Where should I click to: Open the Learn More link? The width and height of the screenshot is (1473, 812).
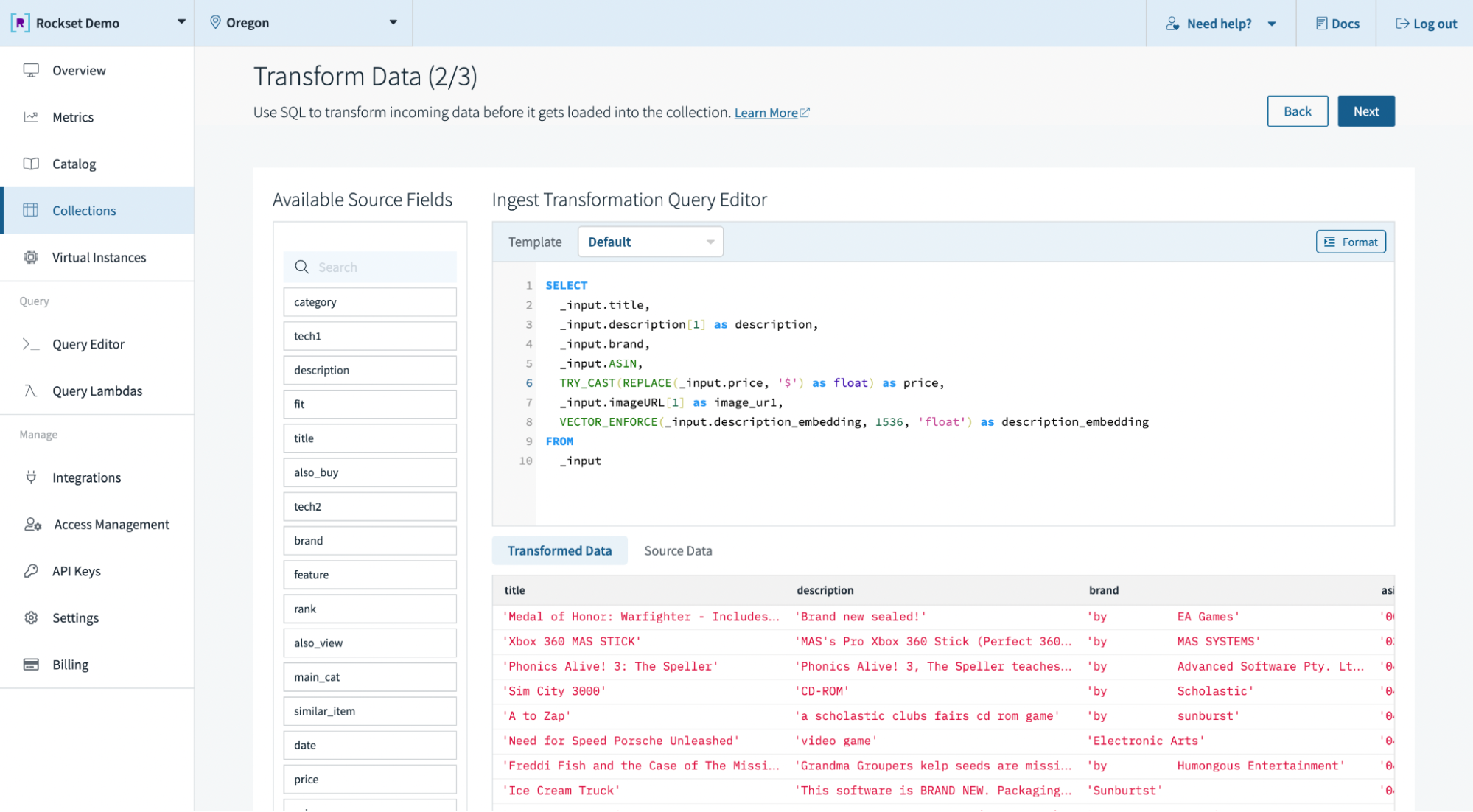pos(766,113)
